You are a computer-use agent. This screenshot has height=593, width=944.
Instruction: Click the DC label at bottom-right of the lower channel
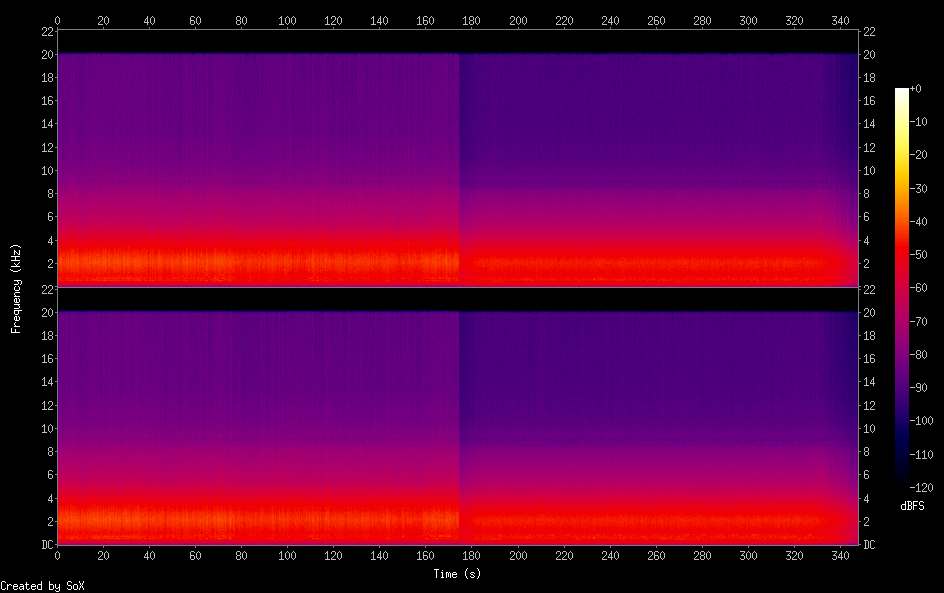(869, 544)
